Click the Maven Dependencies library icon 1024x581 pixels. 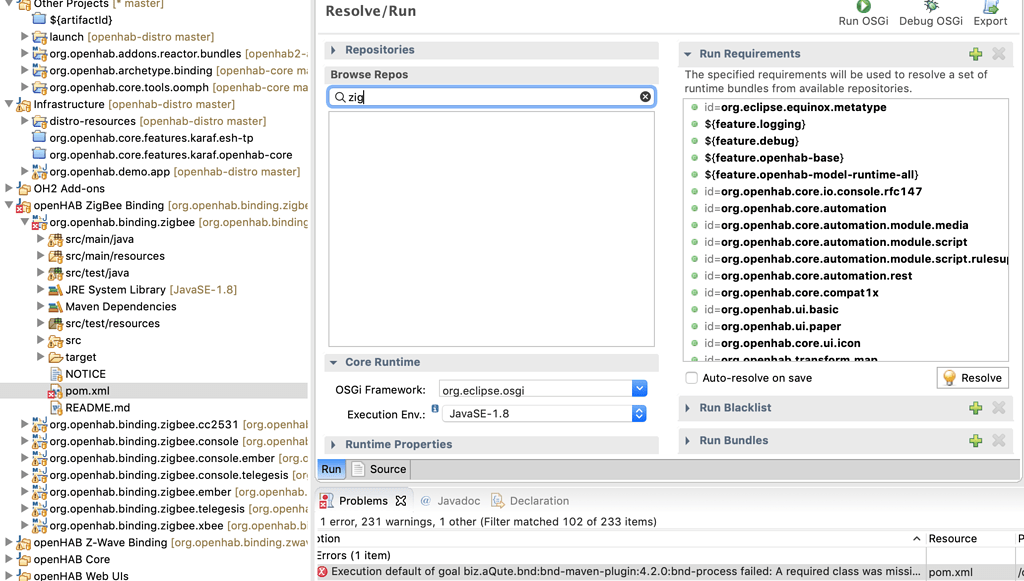point(56,307)
